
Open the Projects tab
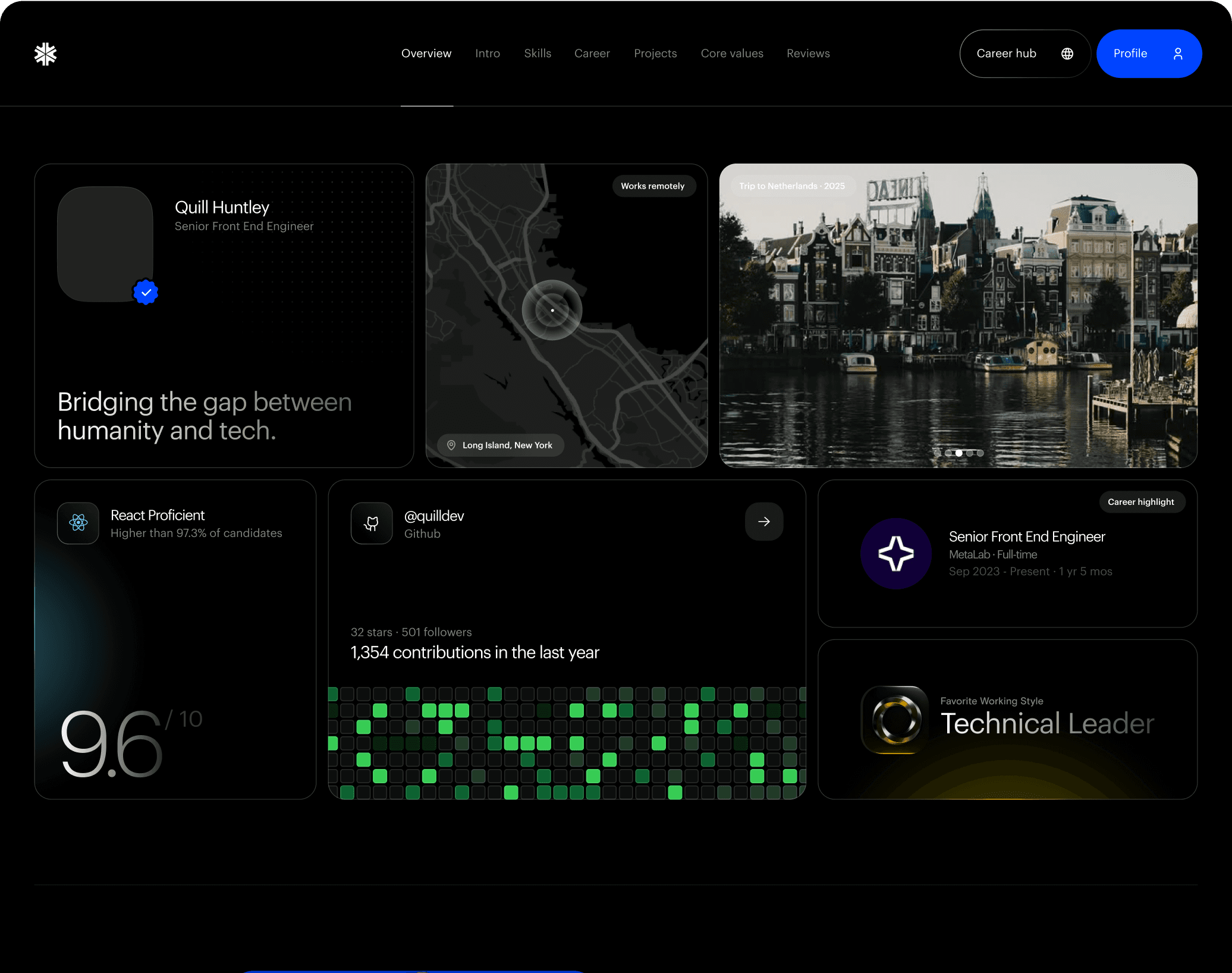pyautogui.click(x=655, y=54)
